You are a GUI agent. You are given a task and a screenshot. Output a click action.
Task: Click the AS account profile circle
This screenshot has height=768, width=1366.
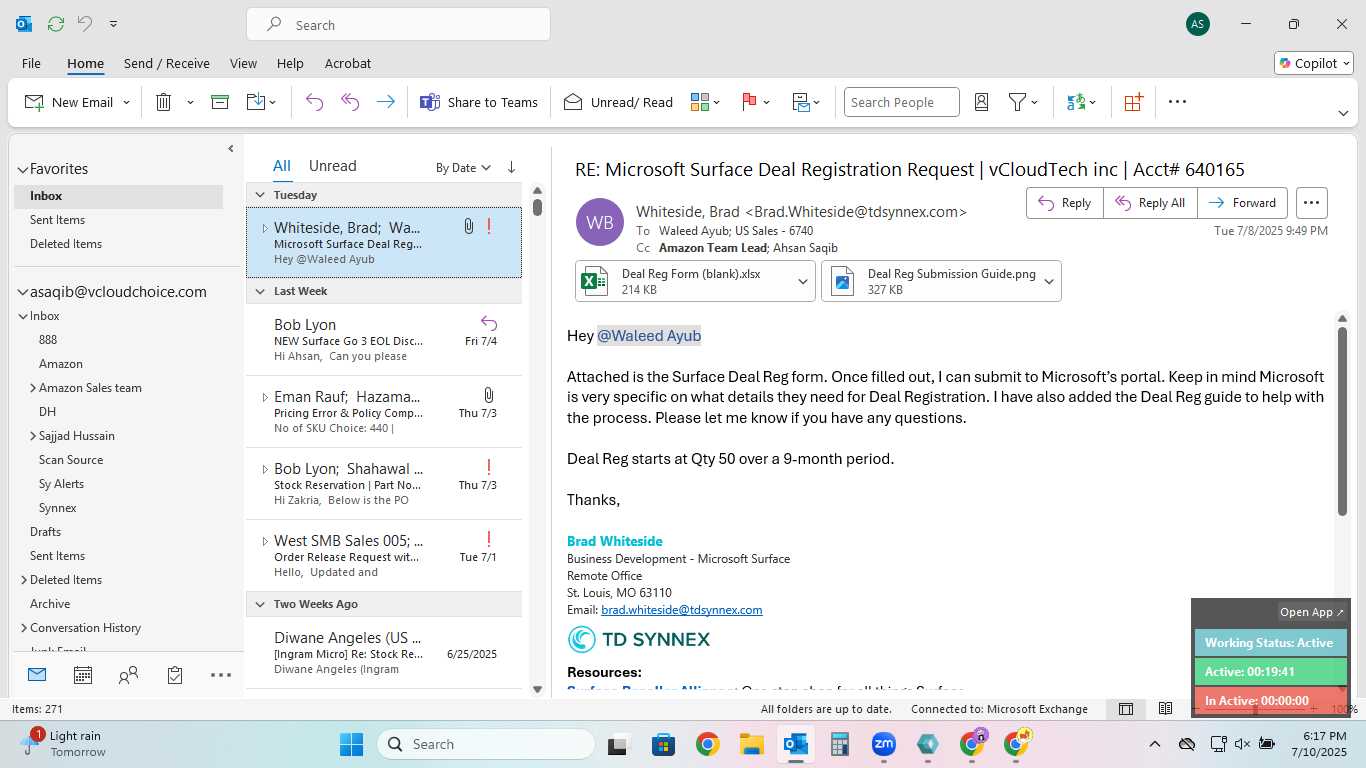(1197, 24)
